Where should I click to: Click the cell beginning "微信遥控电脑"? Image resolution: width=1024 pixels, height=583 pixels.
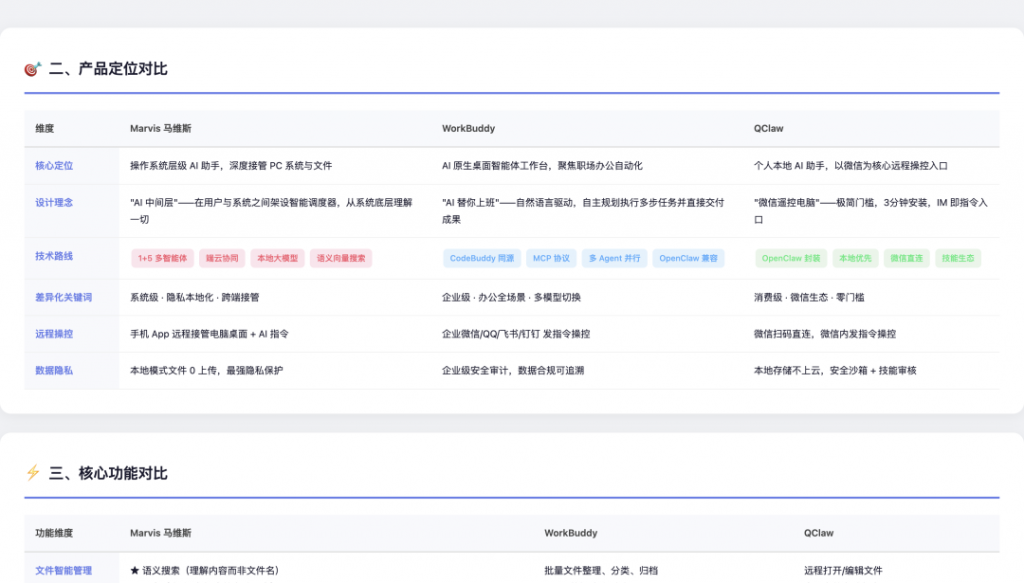pos(871,211)
